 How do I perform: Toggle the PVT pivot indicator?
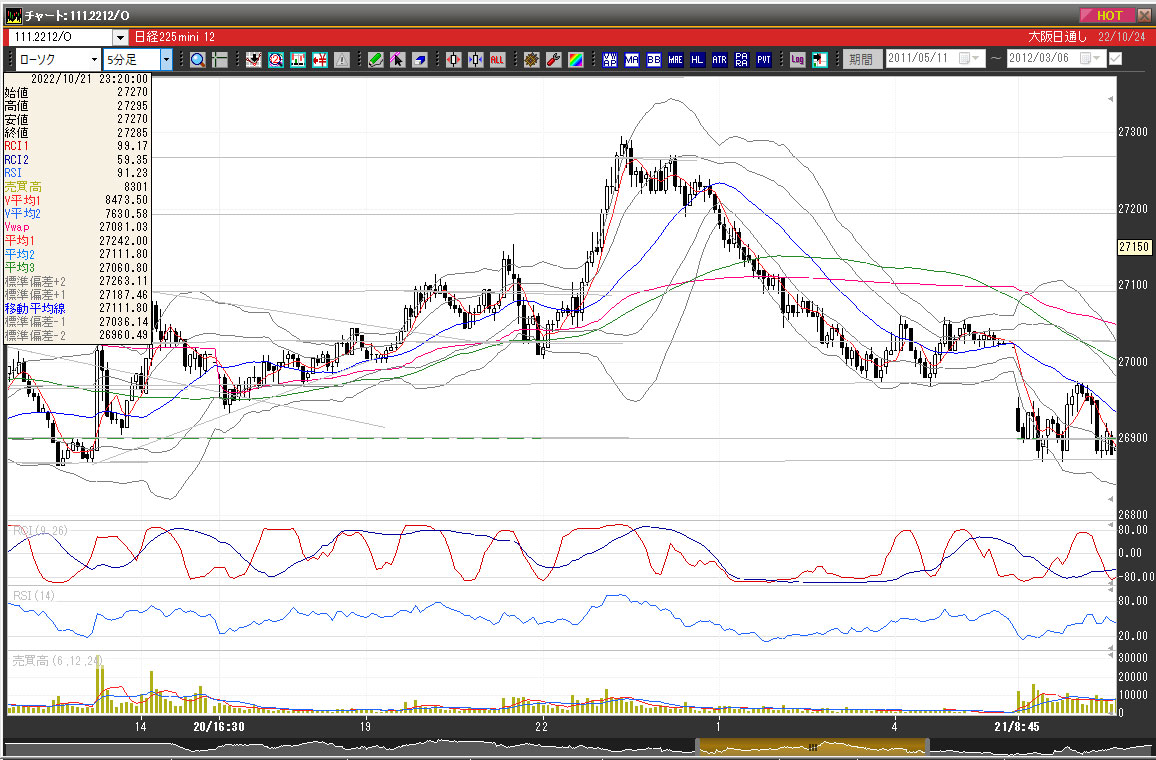point(764,60)
